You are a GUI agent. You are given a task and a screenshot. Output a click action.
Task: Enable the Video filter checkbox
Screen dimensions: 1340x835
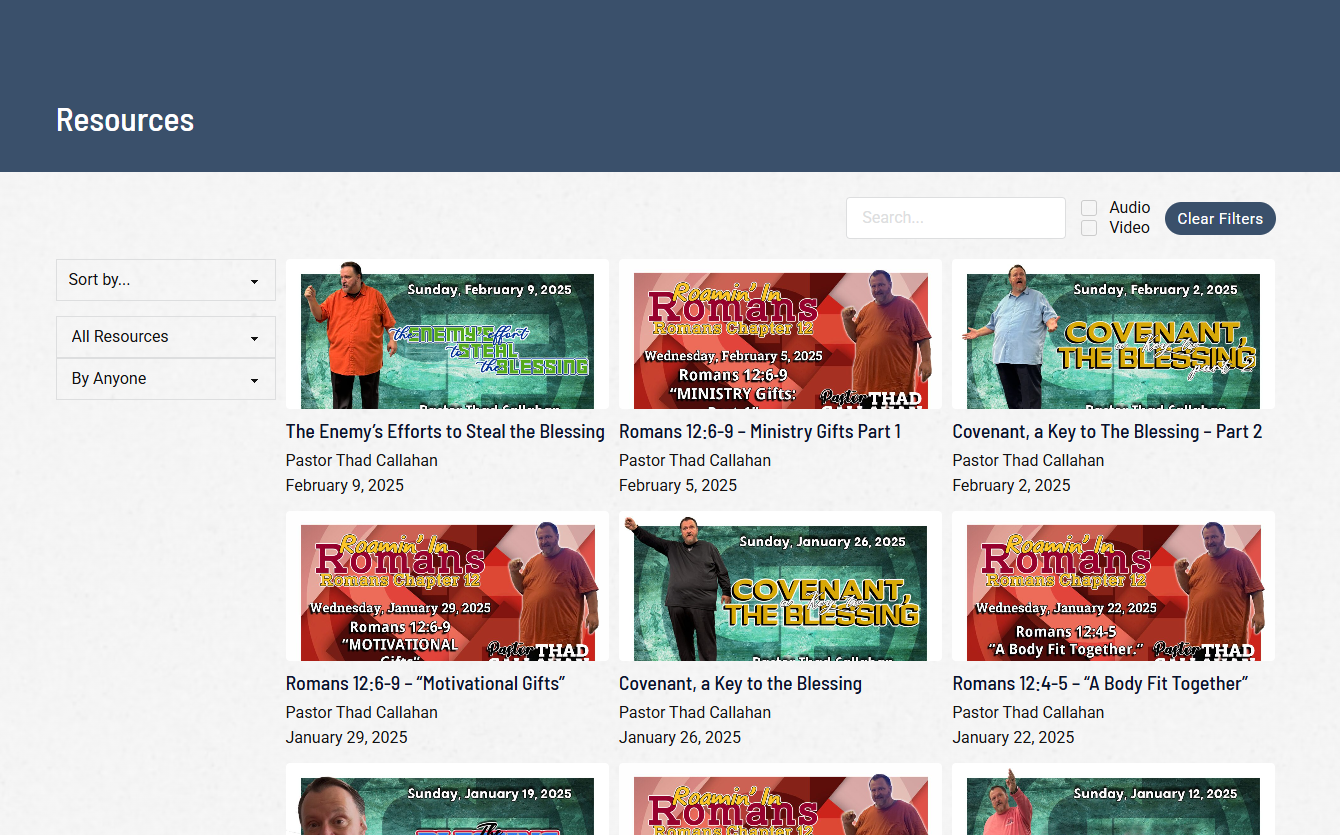click(x=1089, y=228)
